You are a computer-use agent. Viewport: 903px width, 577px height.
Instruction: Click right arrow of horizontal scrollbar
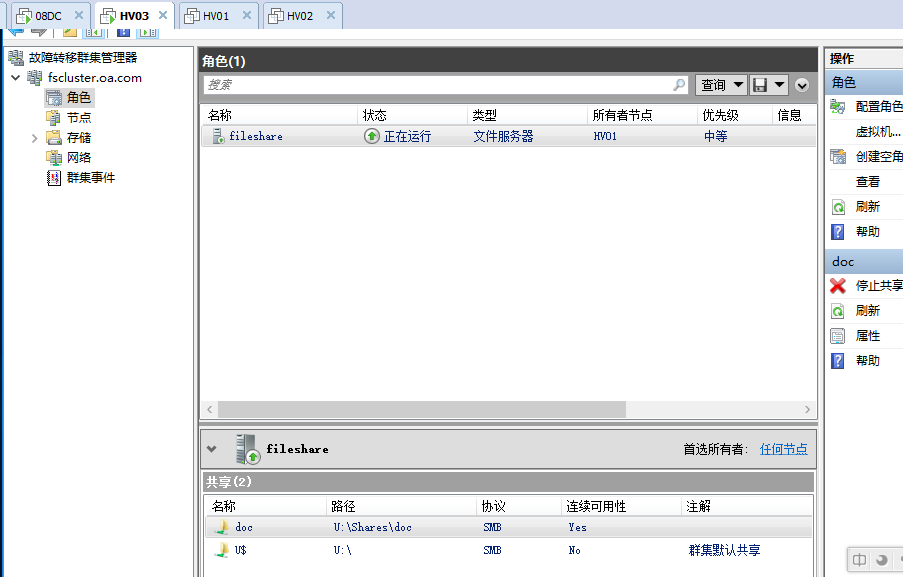[807, 409]
